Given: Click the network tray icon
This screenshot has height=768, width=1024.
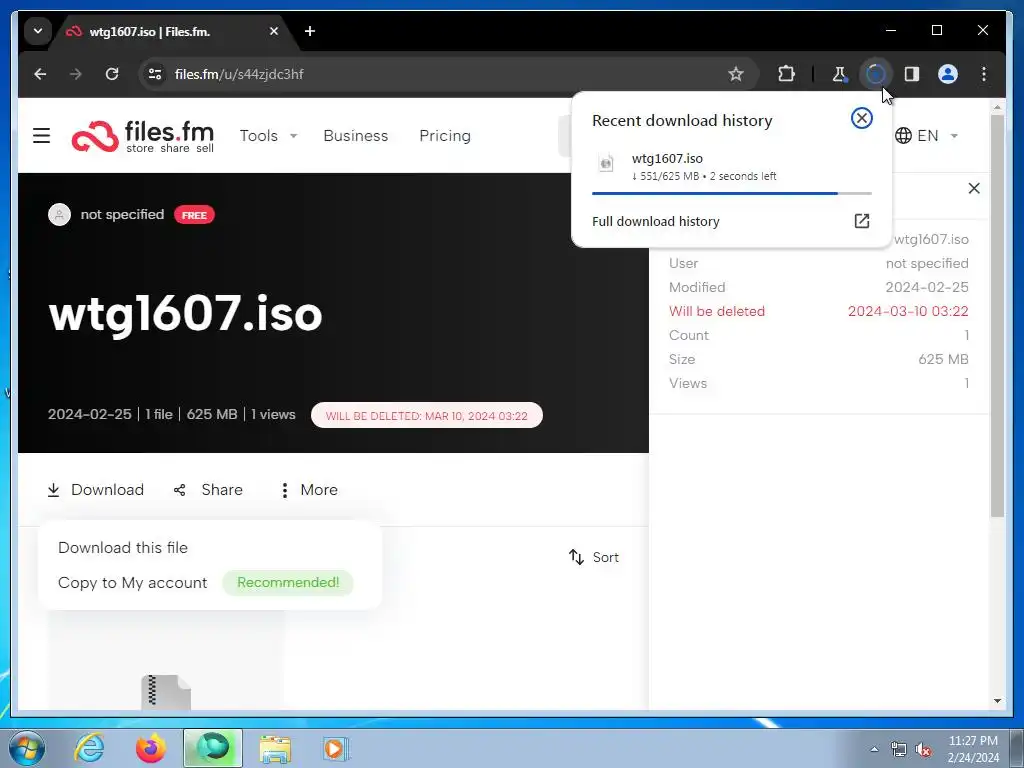Looking at the screenshot, I should coord(899,750).
